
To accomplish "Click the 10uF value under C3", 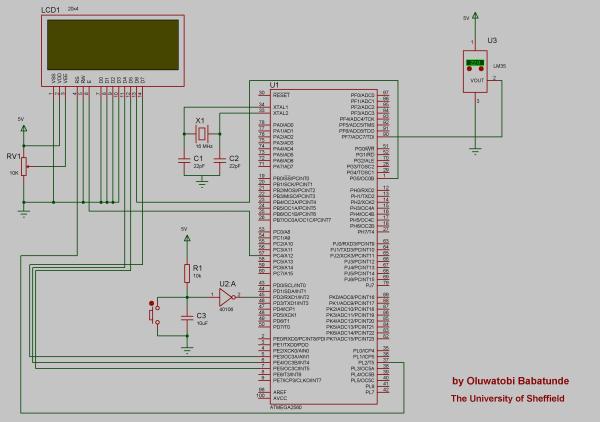I will coord(202,323).
